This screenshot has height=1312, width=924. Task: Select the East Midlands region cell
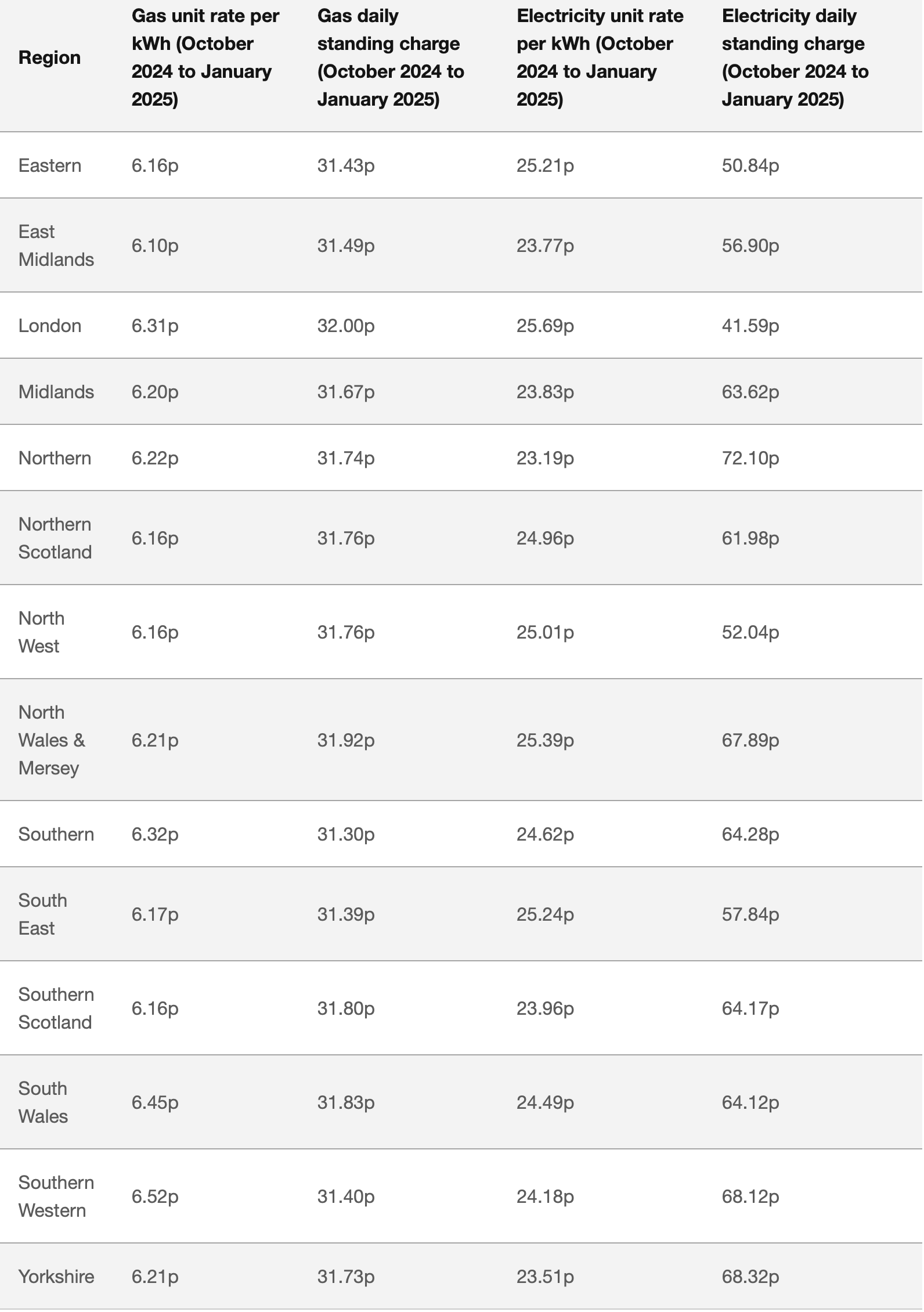point(56,246)
